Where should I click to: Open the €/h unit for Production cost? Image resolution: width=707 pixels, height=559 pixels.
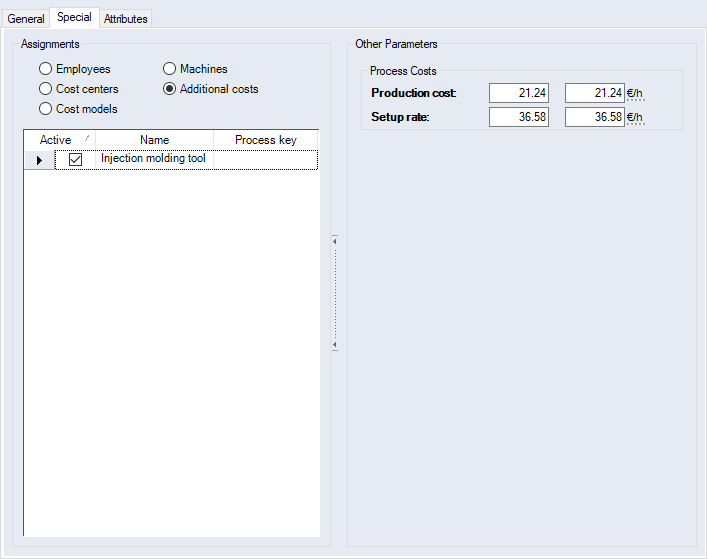[x=635, y=94]
